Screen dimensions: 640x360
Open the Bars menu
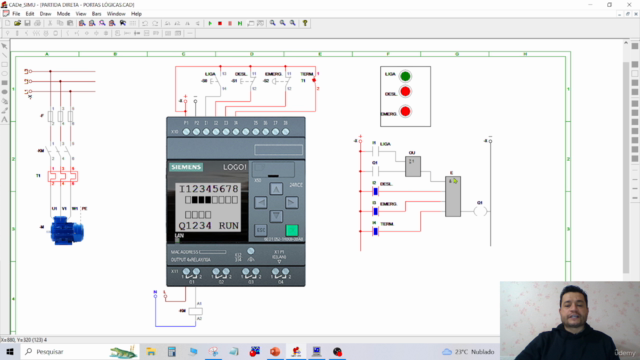(96, 13)
